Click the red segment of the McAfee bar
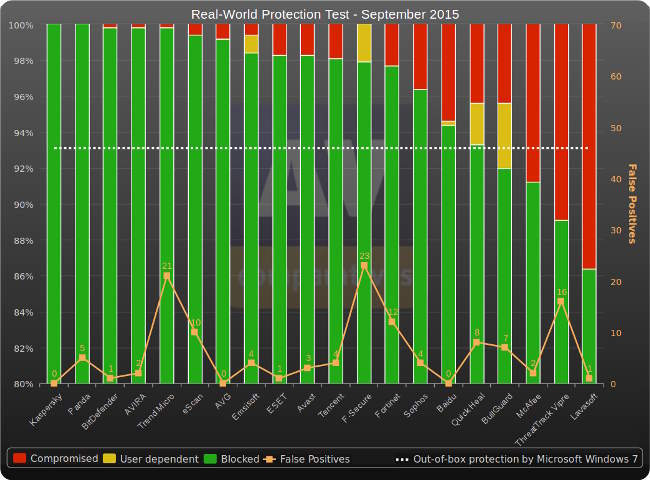This screenshot has width=650, height=480. tap(533, 102)
